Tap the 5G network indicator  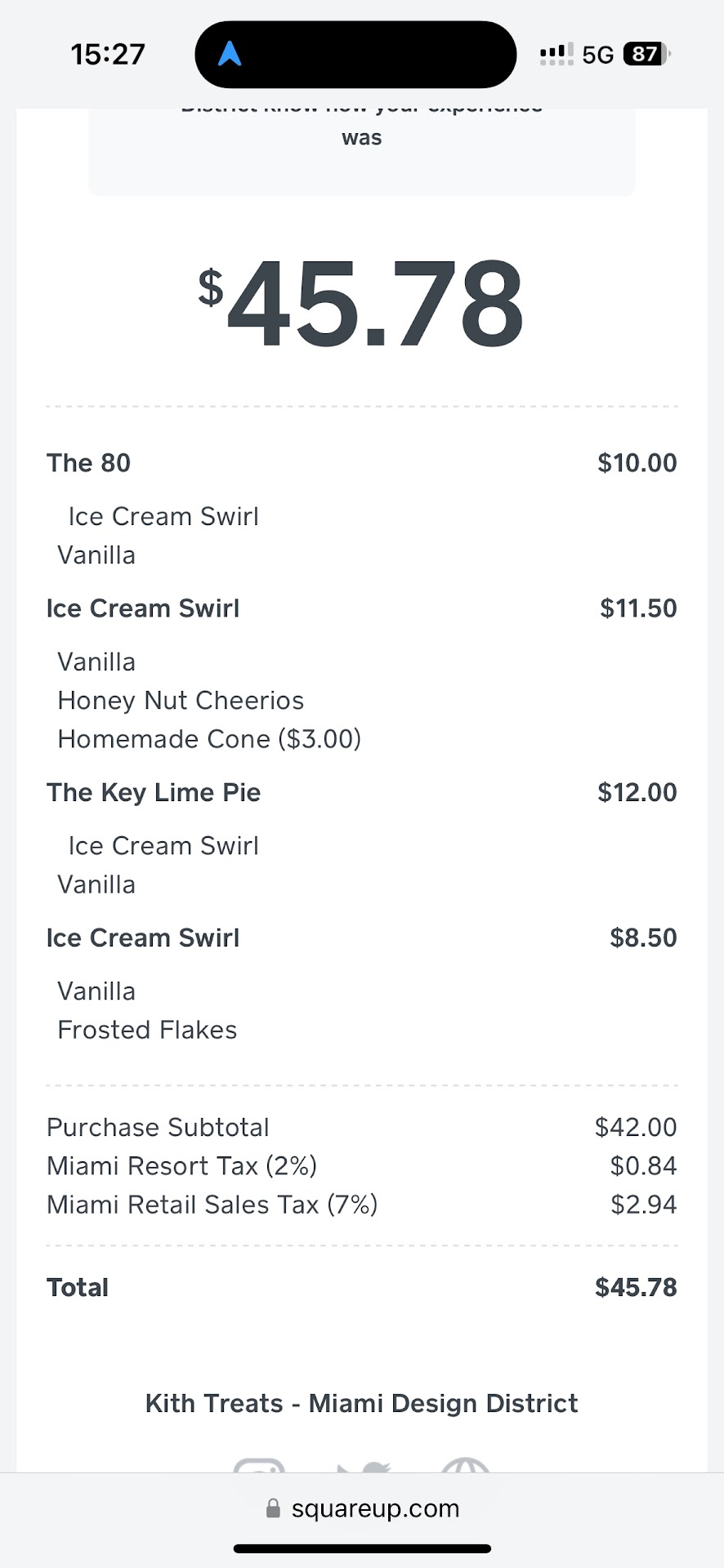tap(597, 55)
